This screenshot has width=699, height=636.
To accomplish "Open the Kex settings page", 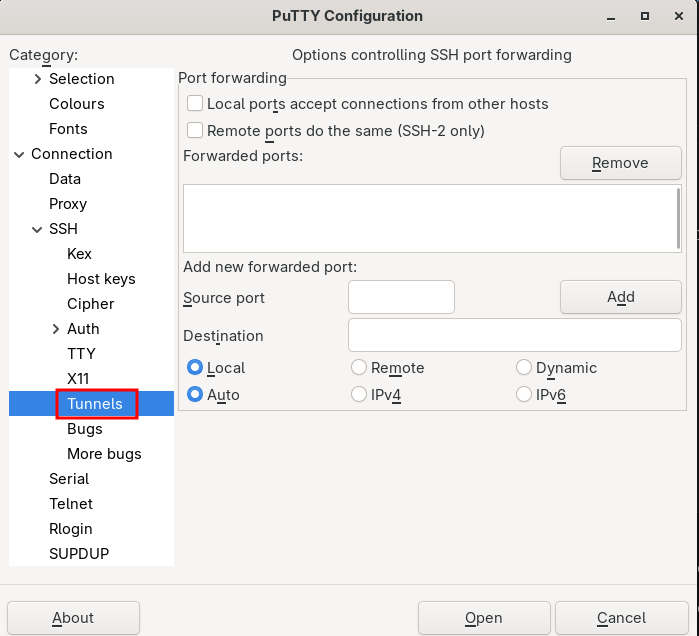I will 79,254.
